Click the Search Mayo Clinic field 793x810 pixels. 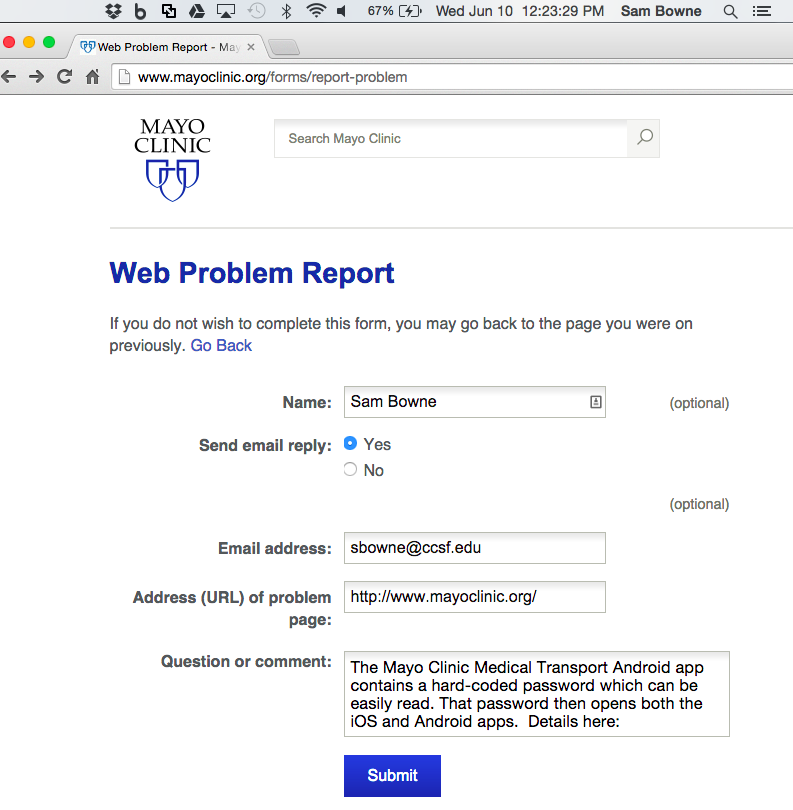click(x=451, y=138)
